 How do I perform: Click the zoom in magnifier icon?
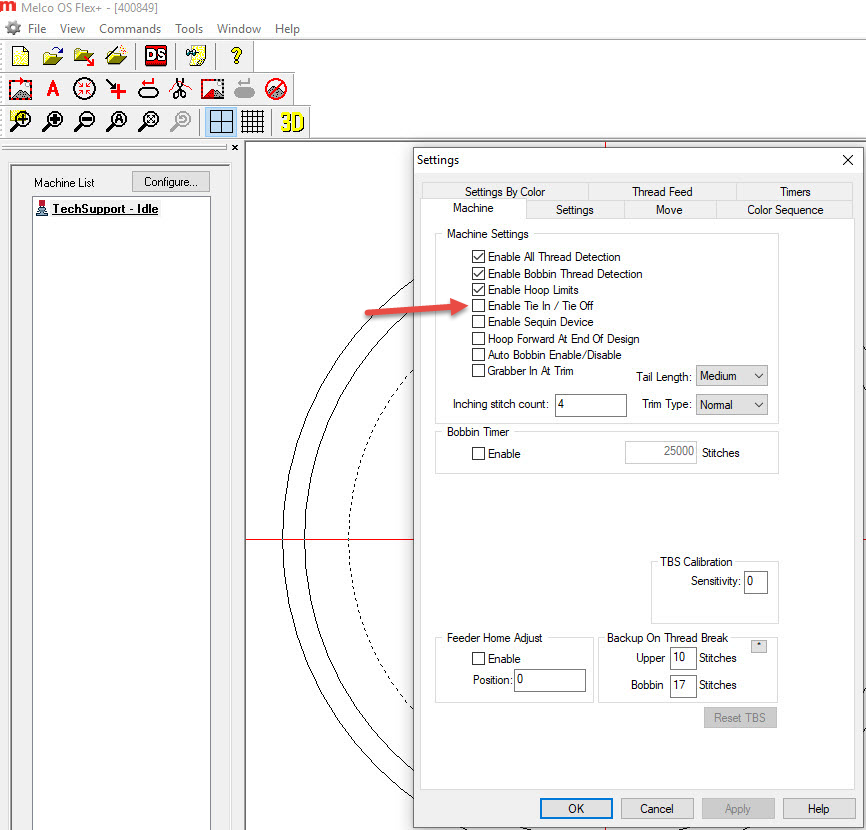point(53,122)
